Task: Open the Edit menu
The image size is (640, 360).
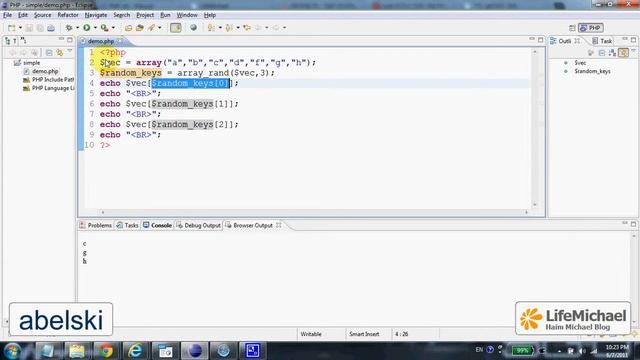Action: point(23,15)
